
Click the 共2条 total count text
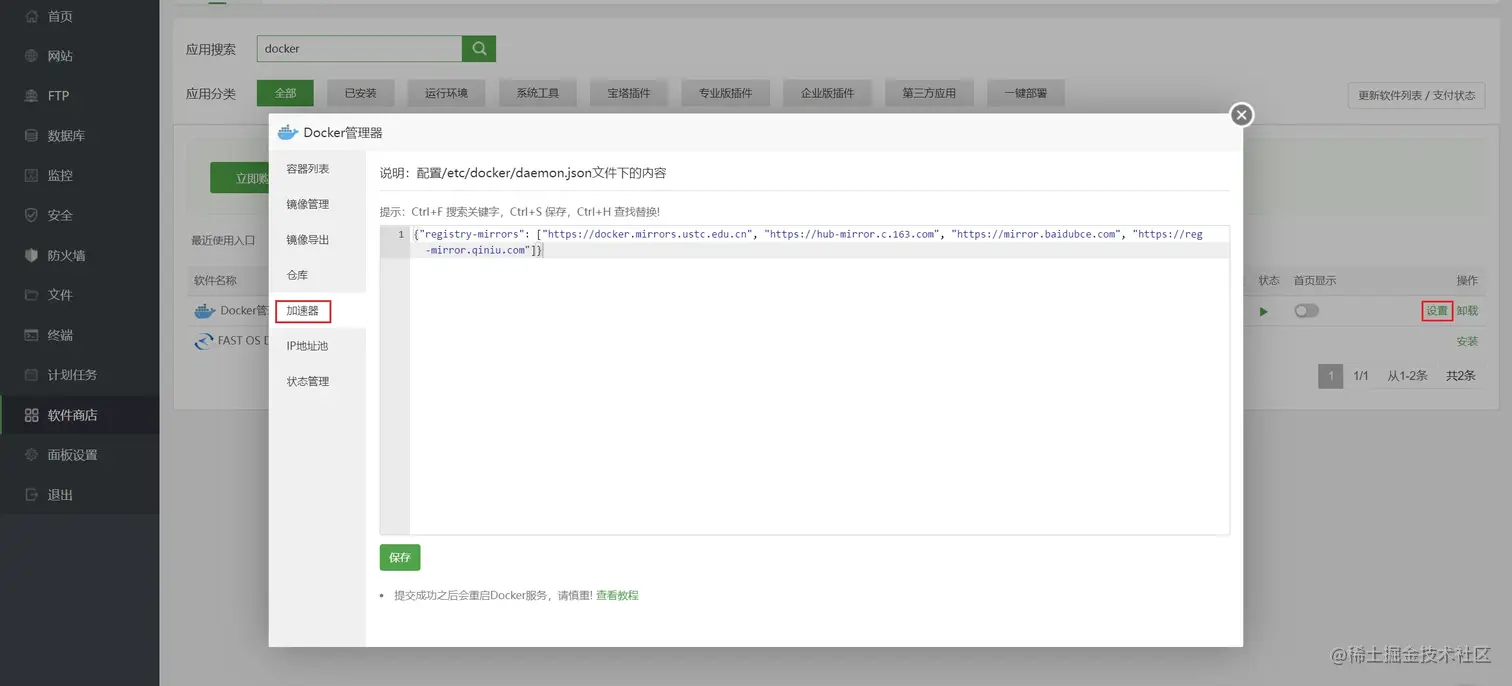pyautogui.click(x=1460, y=376)
